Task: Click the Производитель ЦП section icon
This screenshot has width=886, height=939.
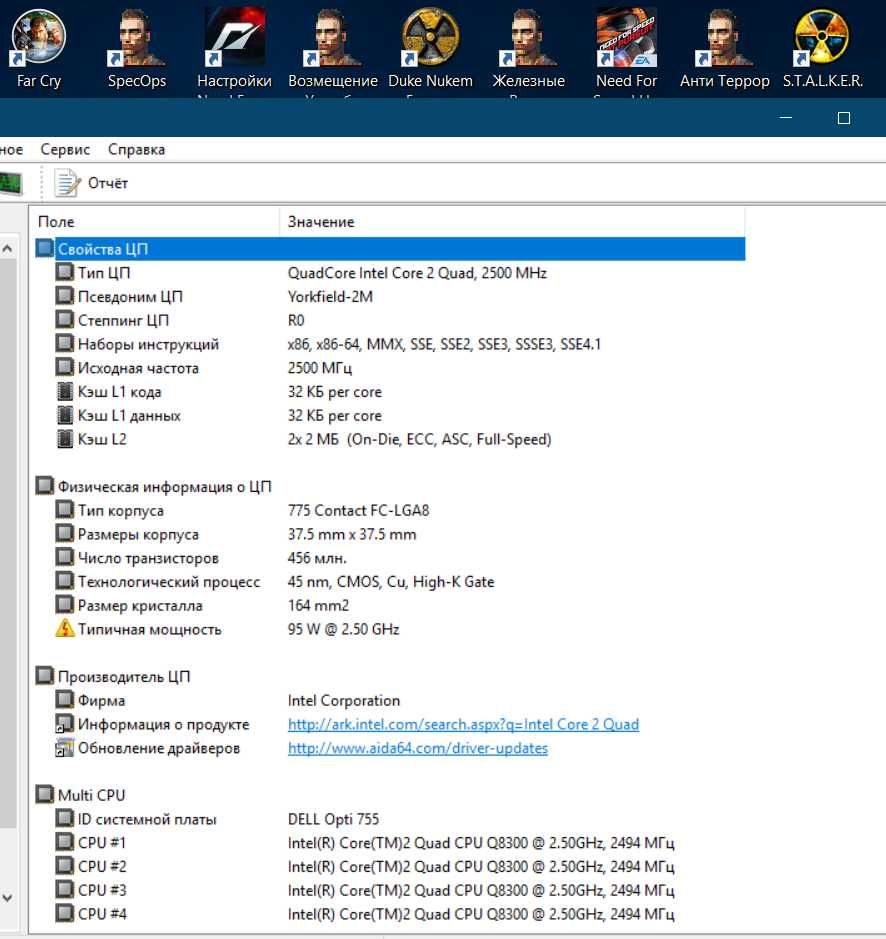Action: point(44,676)
